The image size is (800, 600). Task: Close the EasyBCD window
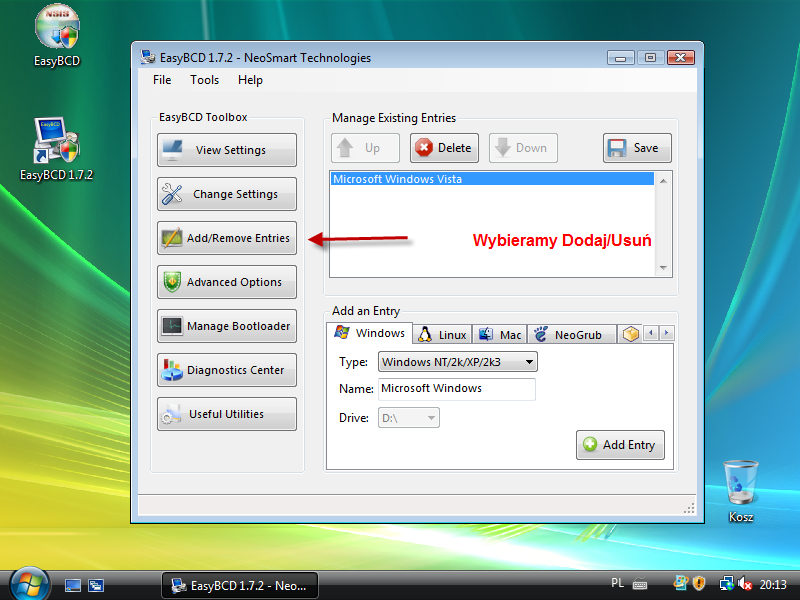pyautogui.click(x=681, y=58)
